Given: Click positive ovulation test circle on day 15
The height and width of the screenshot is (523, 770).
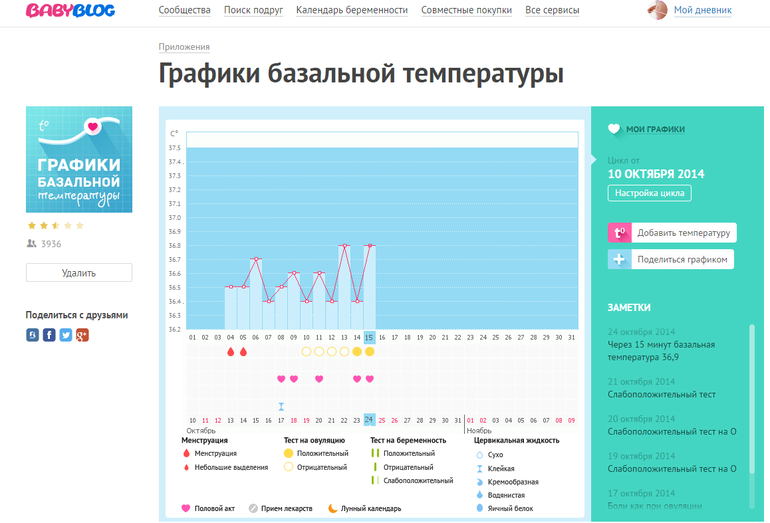Looking at the screenshot, I should (370, 352).
